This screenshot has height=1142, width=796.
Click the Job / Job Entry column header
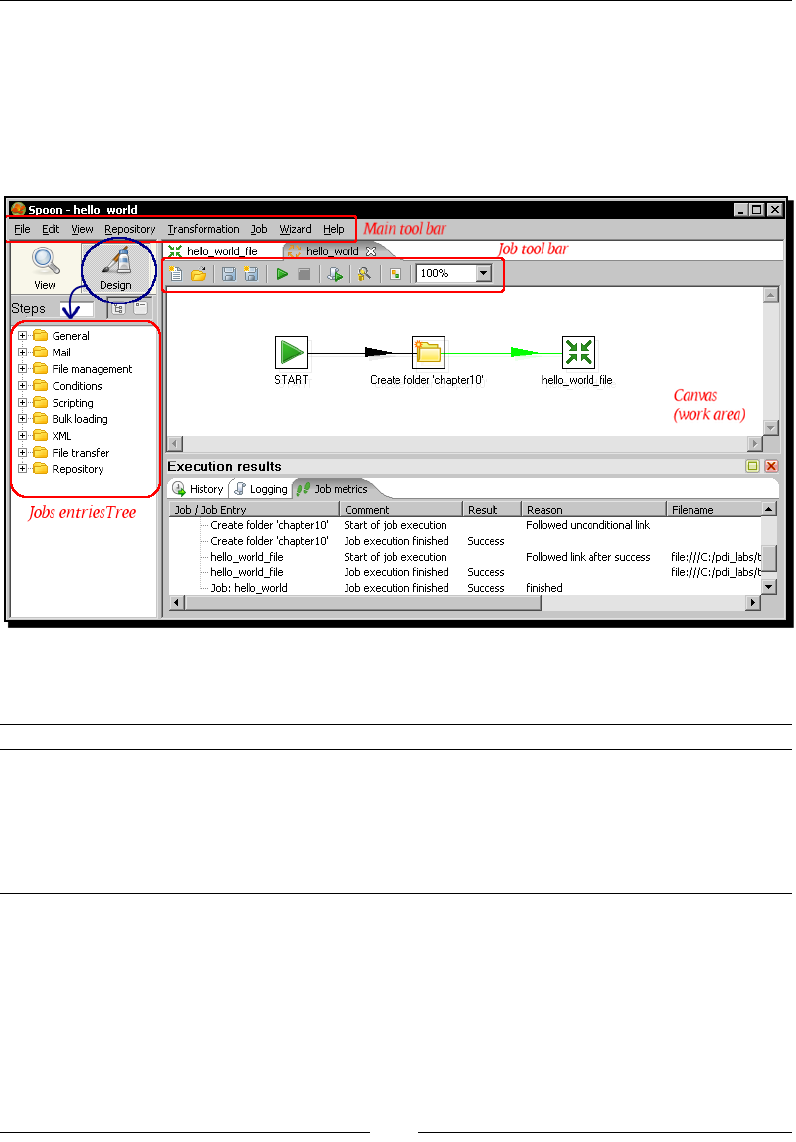[254, 510]
